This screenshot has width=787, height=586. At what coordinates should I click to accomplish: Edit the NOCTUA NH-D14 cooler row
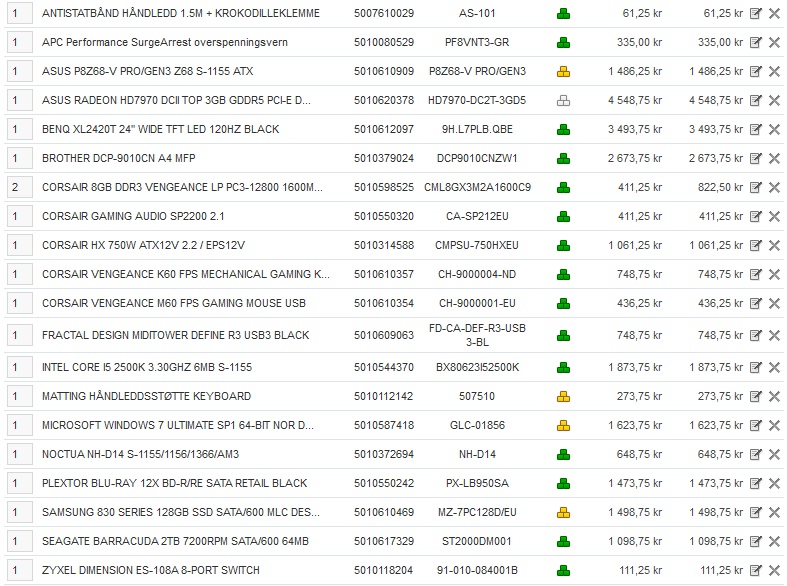pos(755,455)
